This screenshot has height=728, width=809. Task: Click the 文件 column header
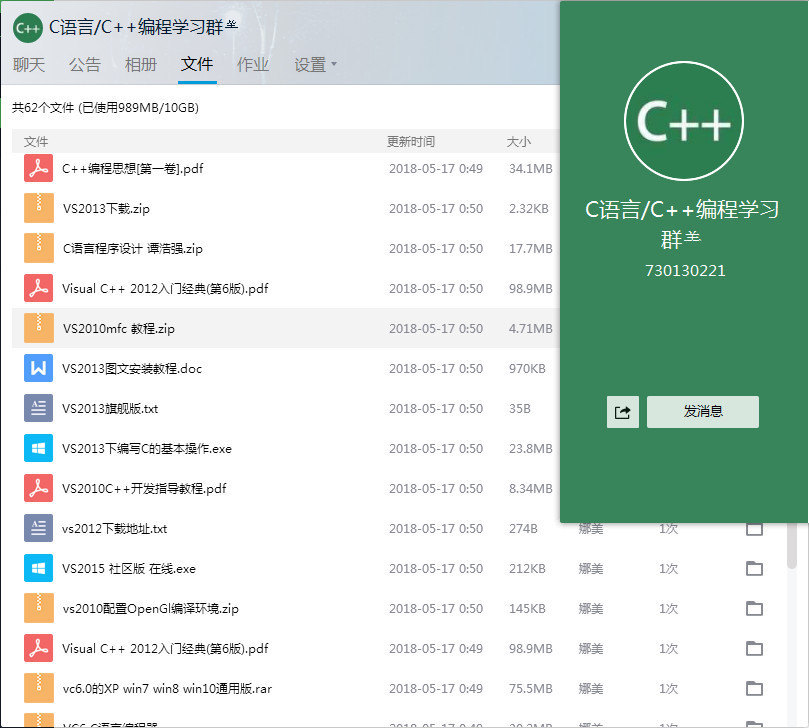click(36, 141)
